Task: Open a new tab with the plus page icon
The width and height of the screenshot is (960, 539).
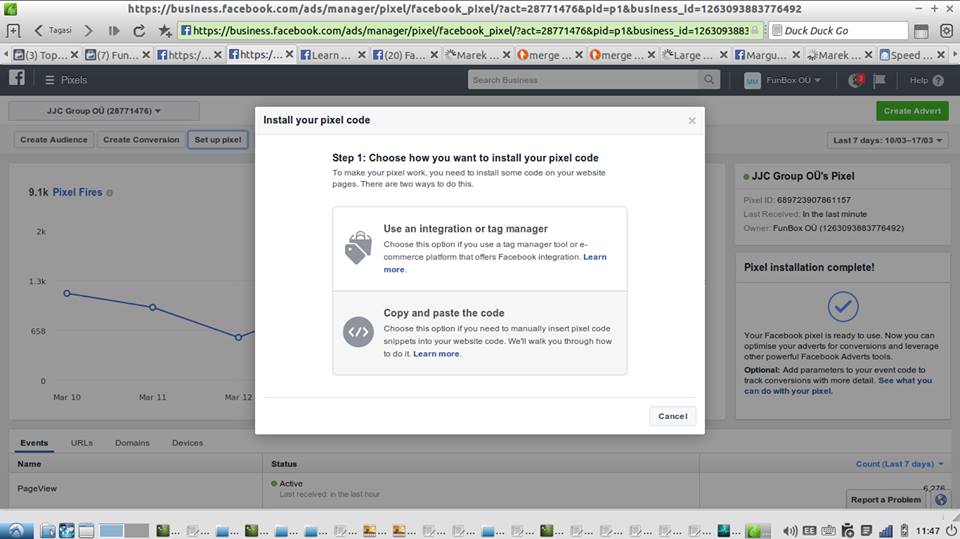Action: [x=13, y=31]
